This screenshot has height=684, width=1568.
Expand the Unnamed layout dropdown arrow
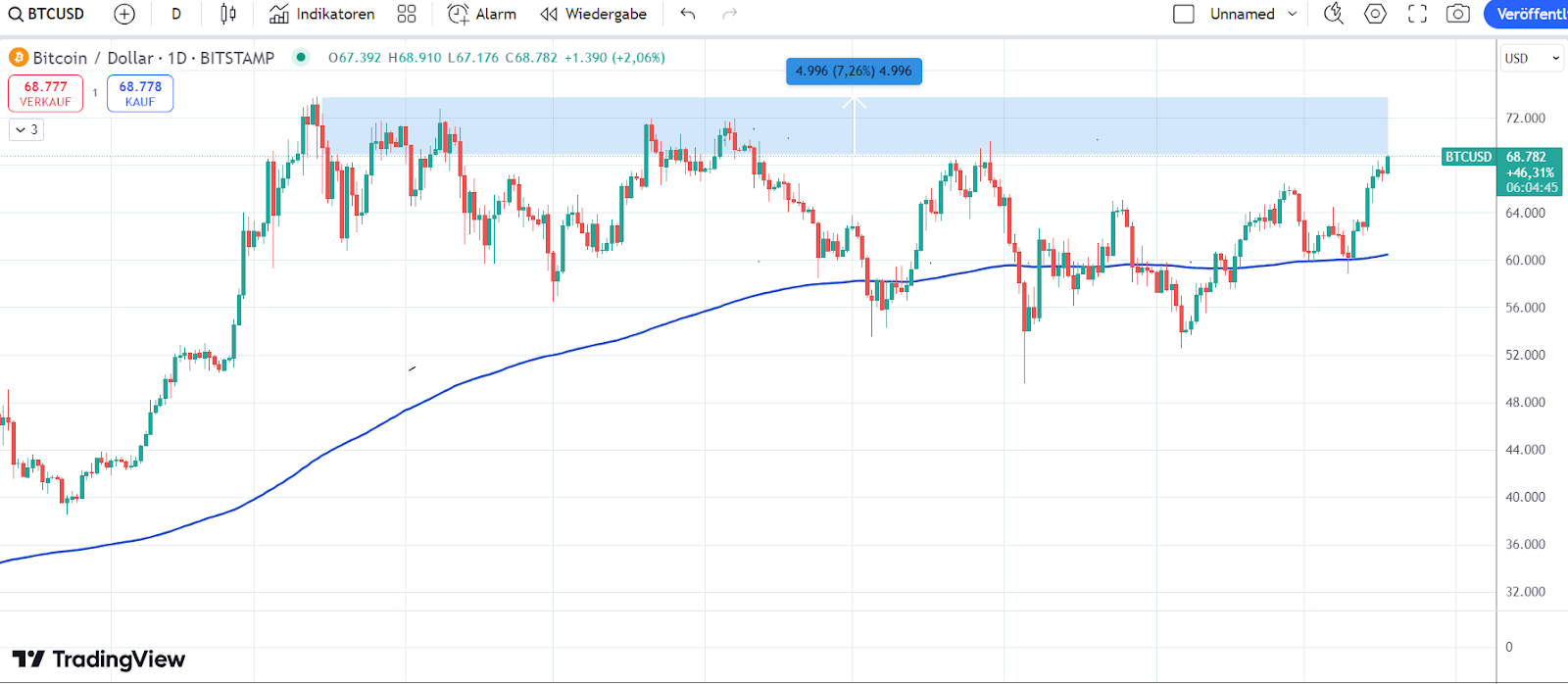click(x=1293, y=14)
